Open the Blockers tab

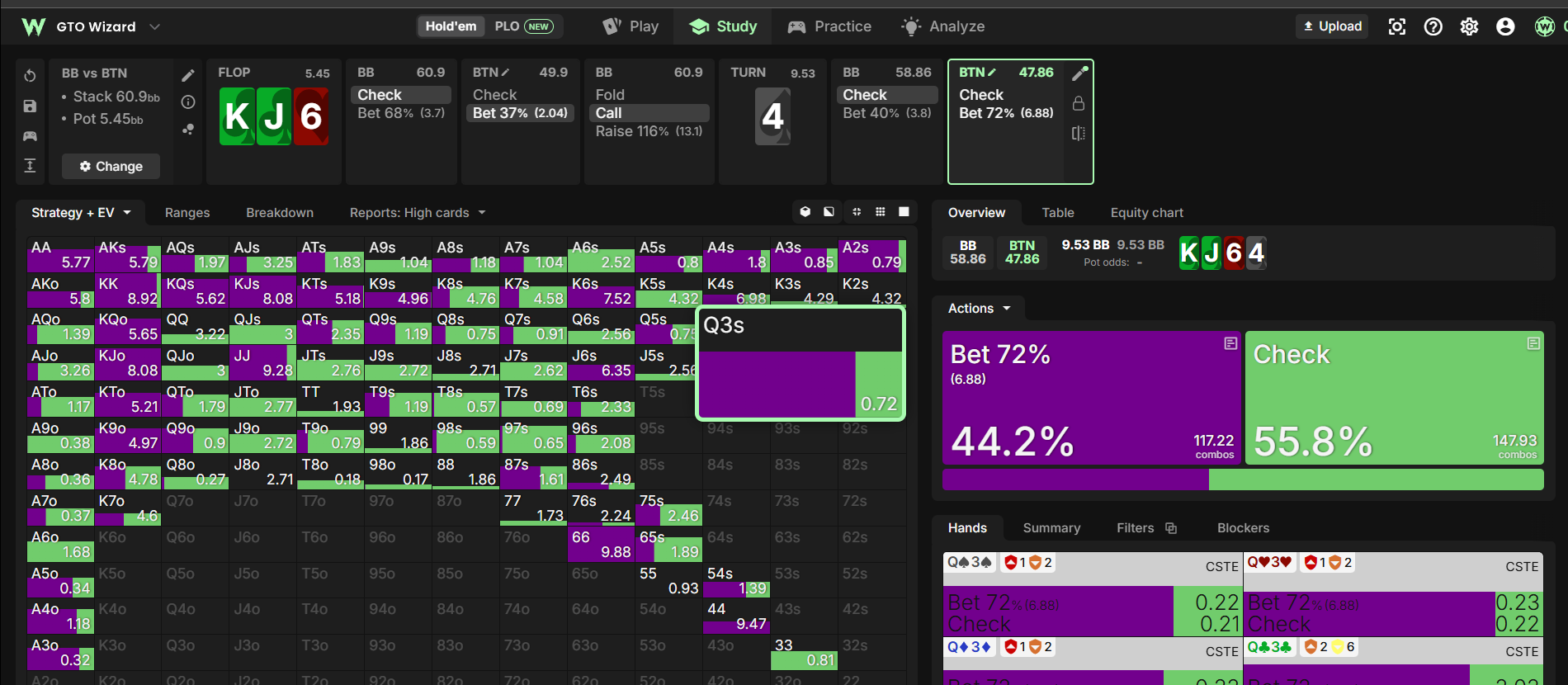click(x=1243, y=528)
